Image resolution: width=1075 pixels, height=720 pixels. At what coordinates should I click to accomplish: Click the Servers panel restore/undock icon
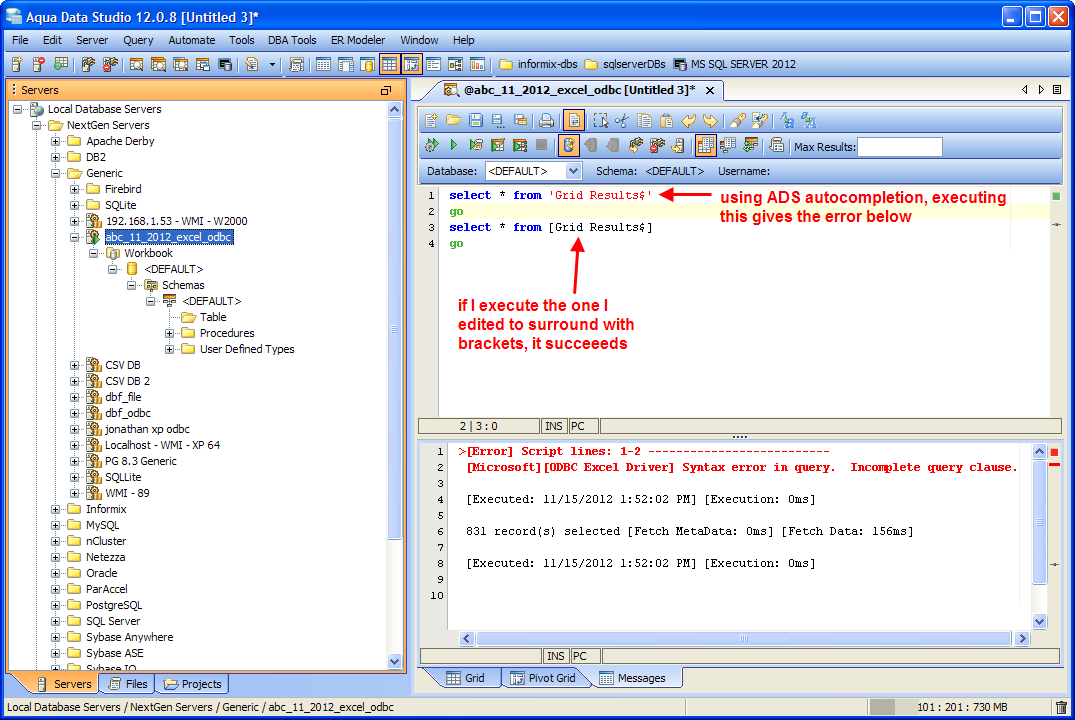(386, 91)
